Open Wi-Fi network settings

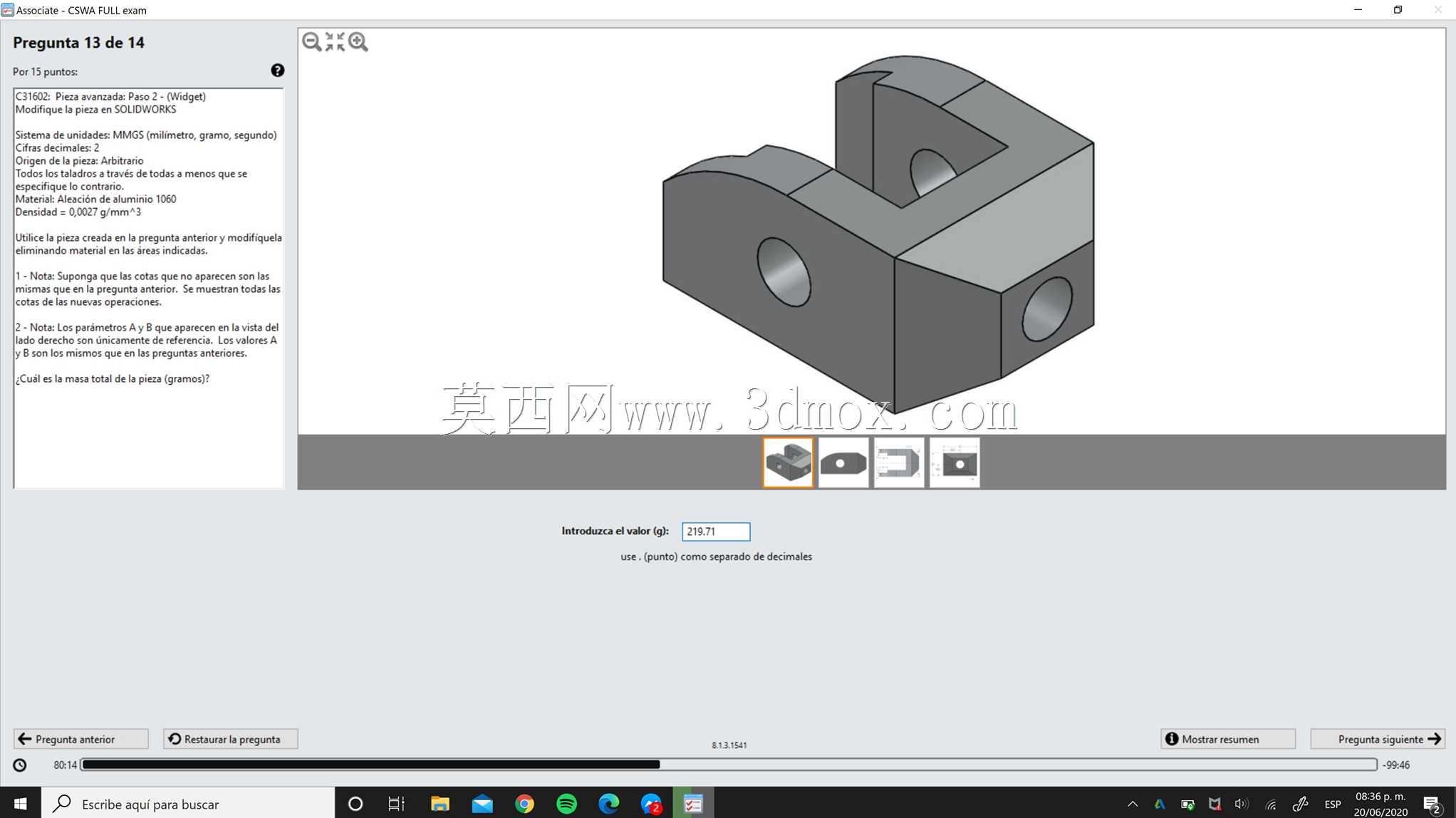(1271, 804)
